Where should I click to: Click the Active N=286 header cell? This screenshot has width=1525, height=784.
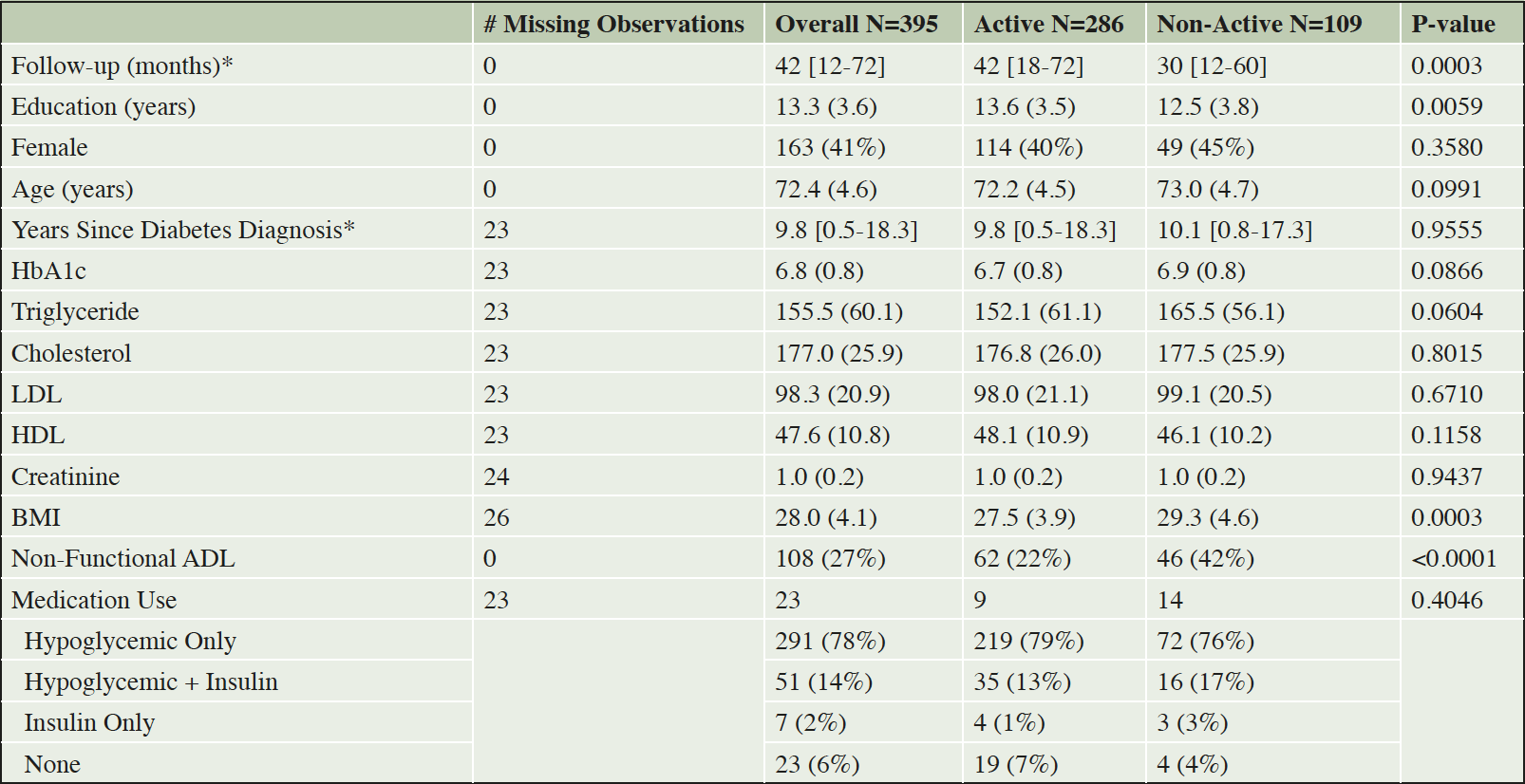1048,24
